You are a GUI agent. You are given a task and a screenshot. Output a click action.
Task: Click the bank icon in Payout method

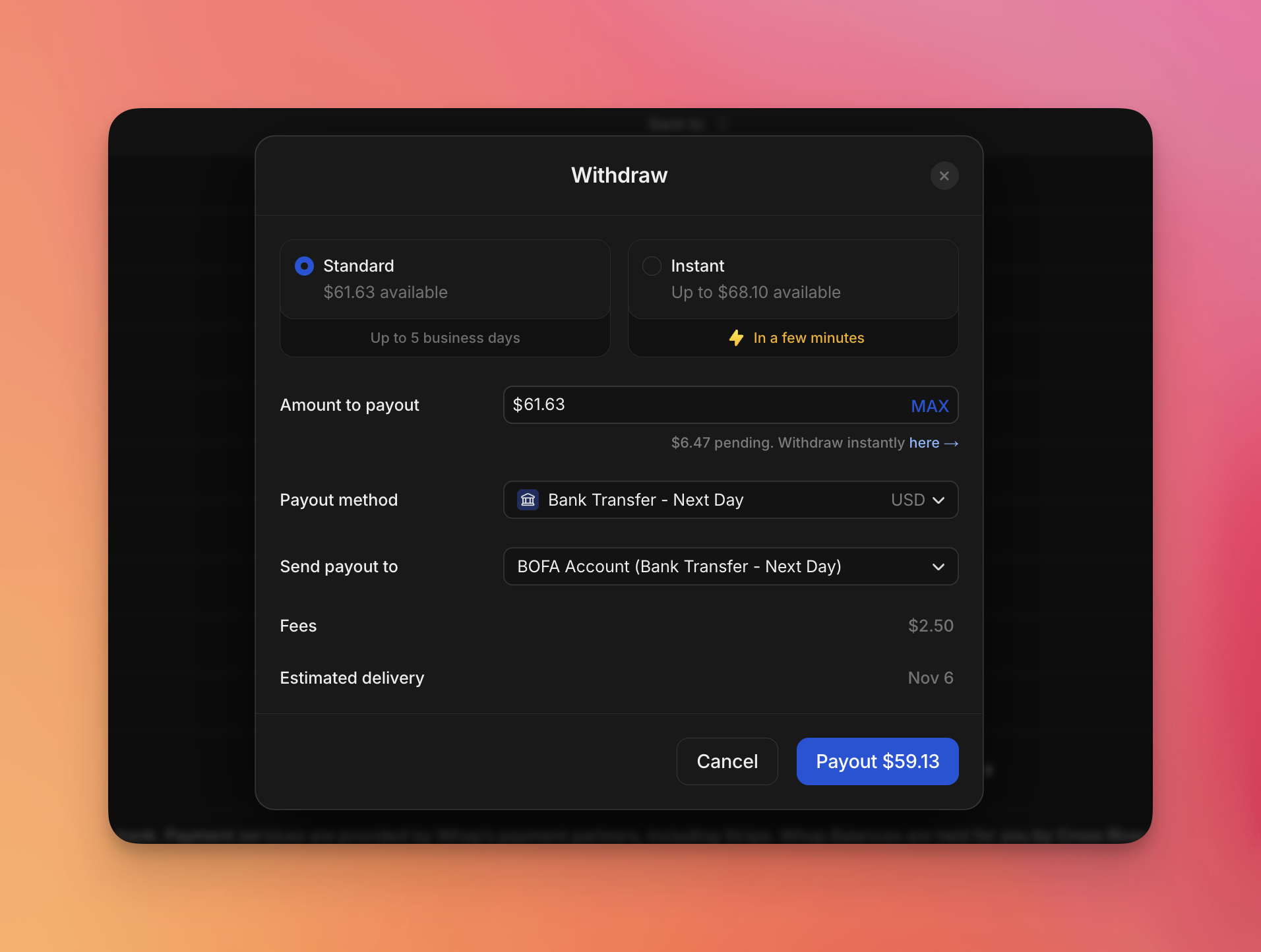click(528, 500)
